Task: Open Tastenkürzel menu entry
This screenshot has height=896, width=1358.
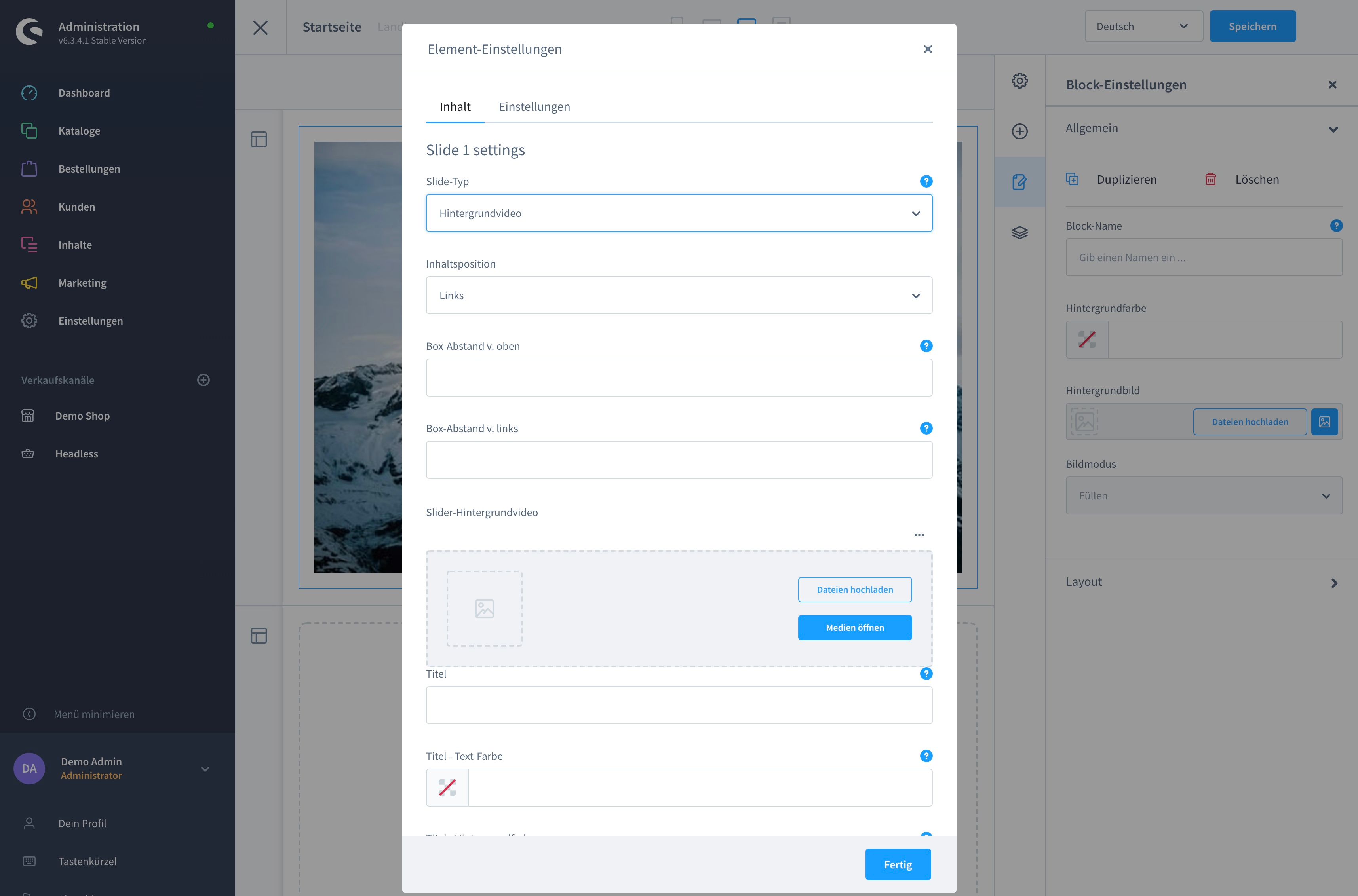Action: click(87, 861)
